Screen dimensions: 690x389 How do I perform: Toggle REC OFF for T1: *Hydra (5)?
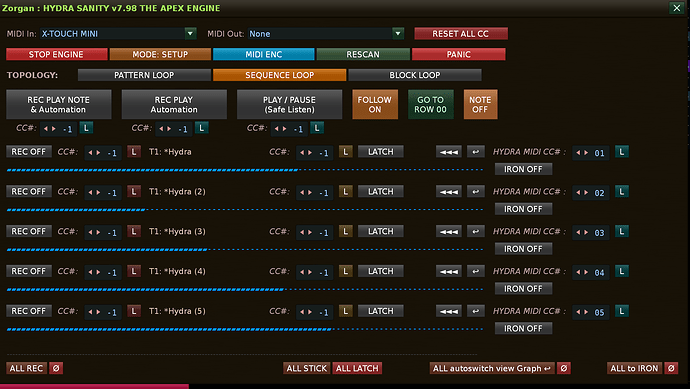[29, 311]
